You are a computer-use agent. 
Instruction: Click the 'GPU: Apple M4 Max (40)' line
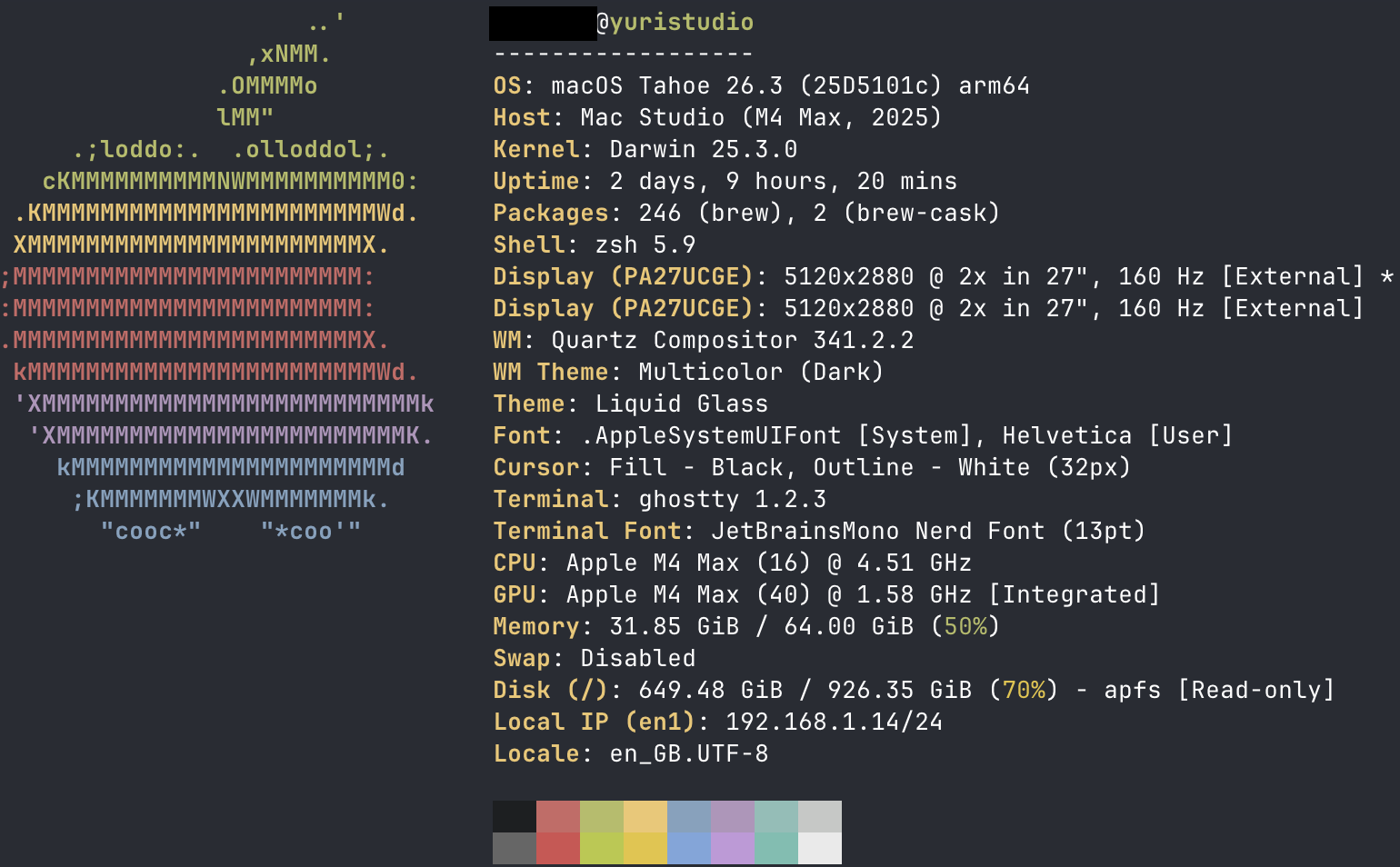pos(827,594)
